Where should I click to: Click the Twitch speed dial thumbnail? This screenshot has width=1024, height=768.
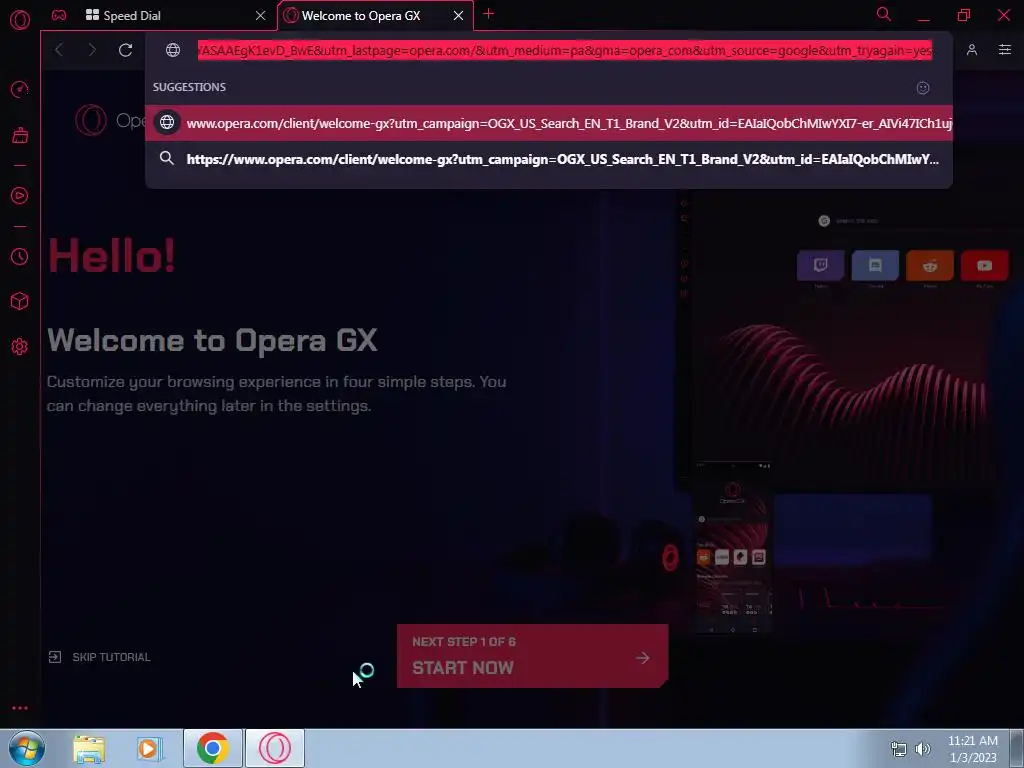(x=820, y=265)
